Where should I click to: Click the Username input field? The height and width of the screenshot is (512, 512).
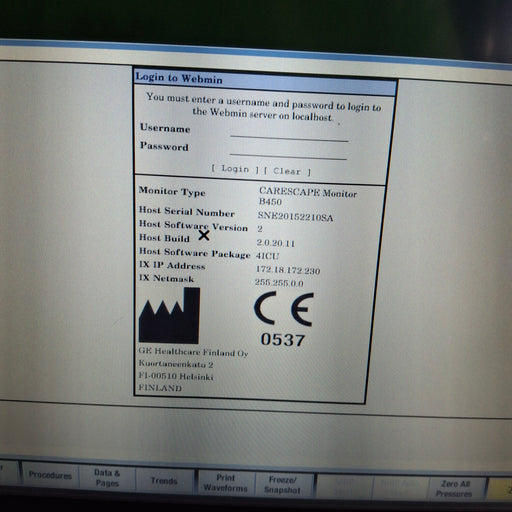pos(289,134)
